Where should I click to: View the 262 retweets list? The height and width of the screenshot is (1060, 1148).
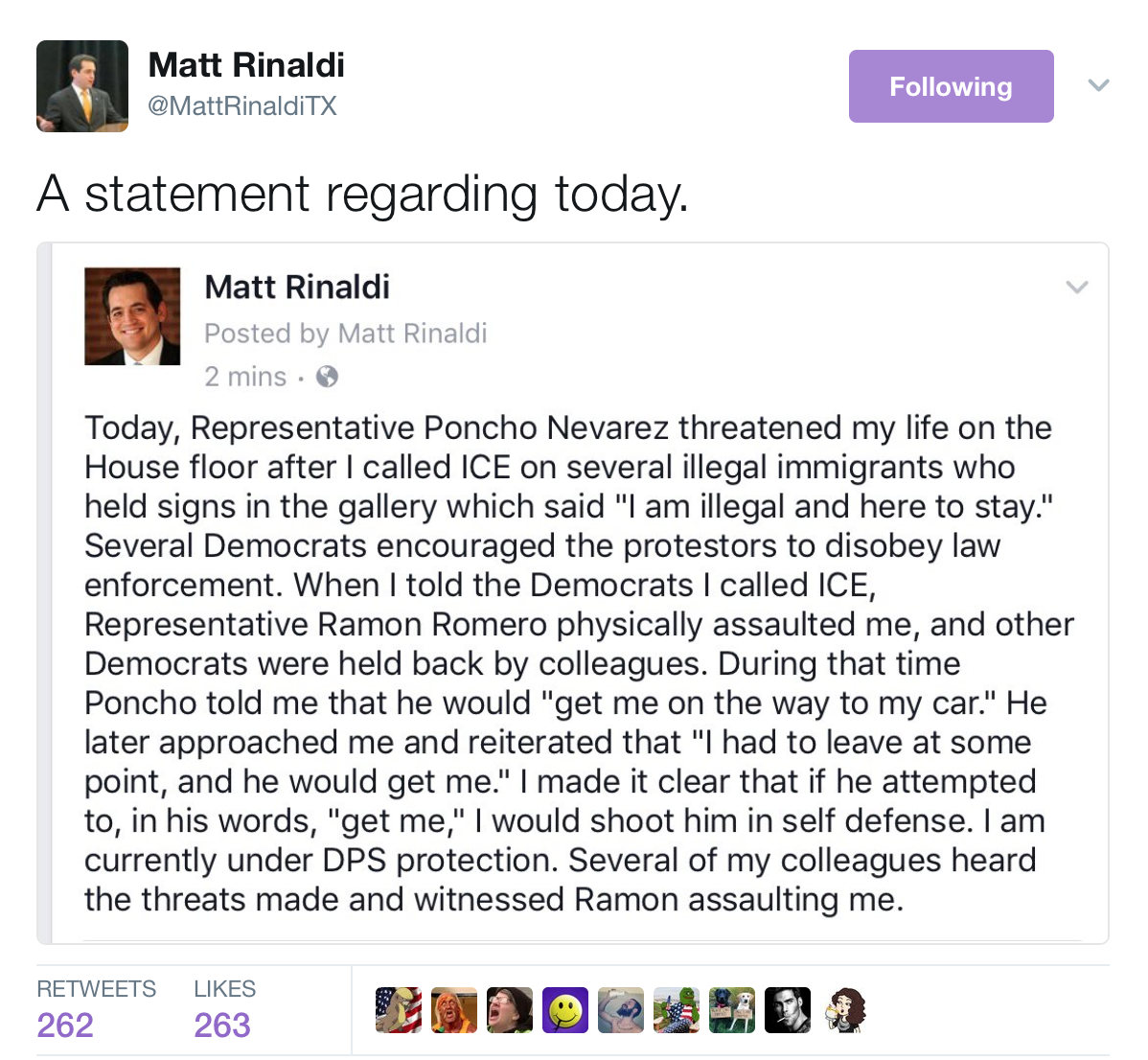point(65,1024)
